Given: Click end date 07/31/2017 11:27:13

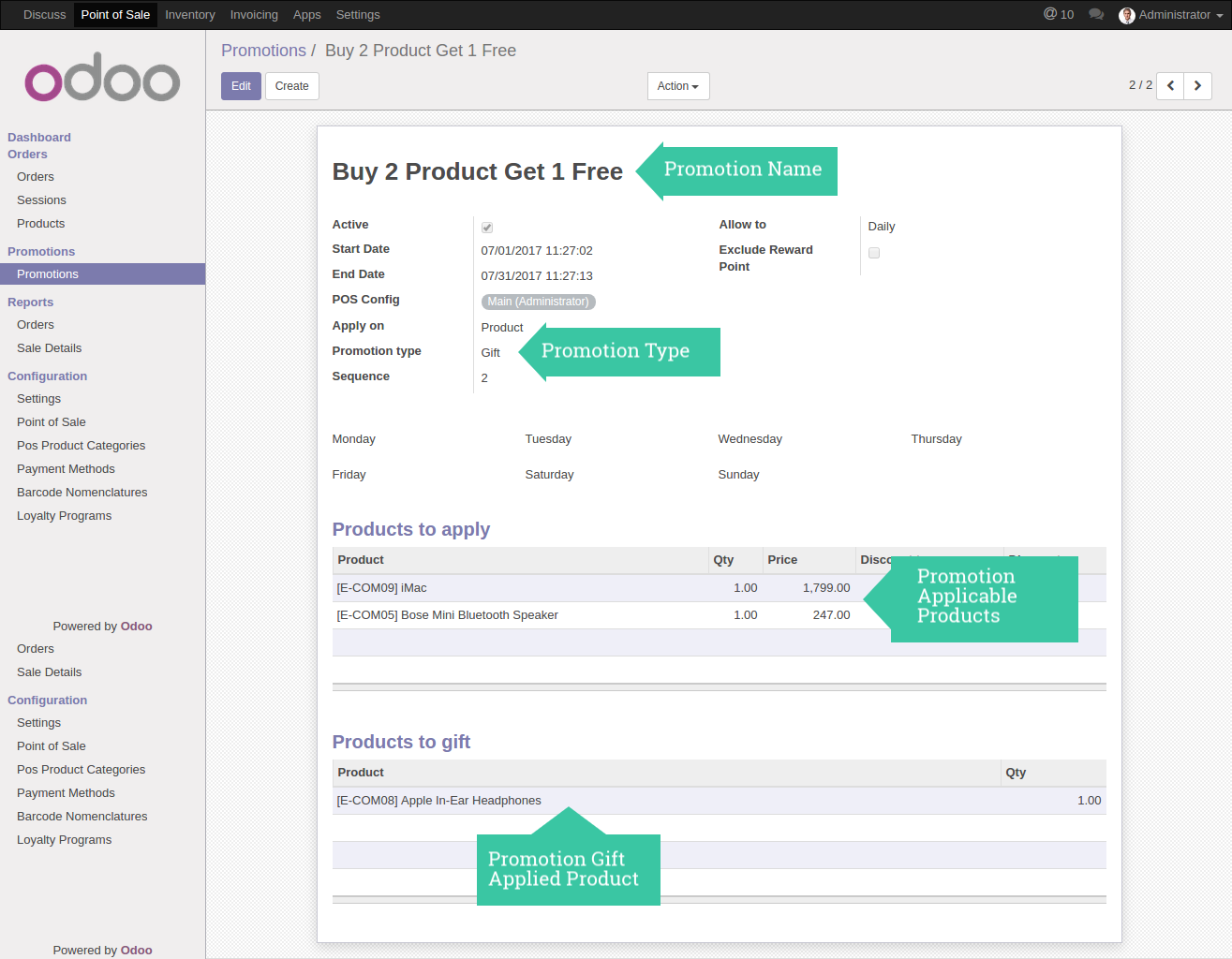Looking at the screenshot, I should click(x=537, y=276).
